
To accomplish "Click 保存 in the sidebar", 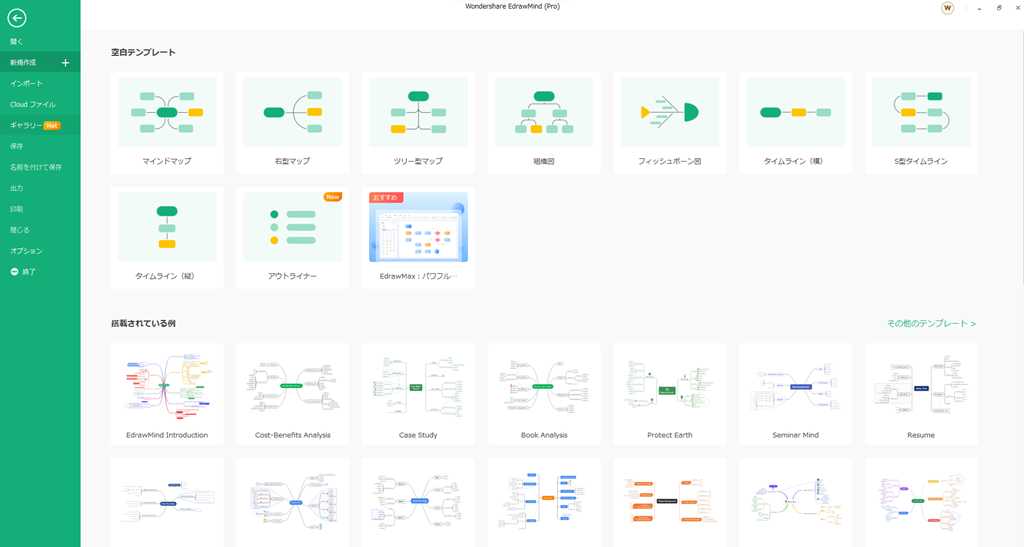I will 40,146.
